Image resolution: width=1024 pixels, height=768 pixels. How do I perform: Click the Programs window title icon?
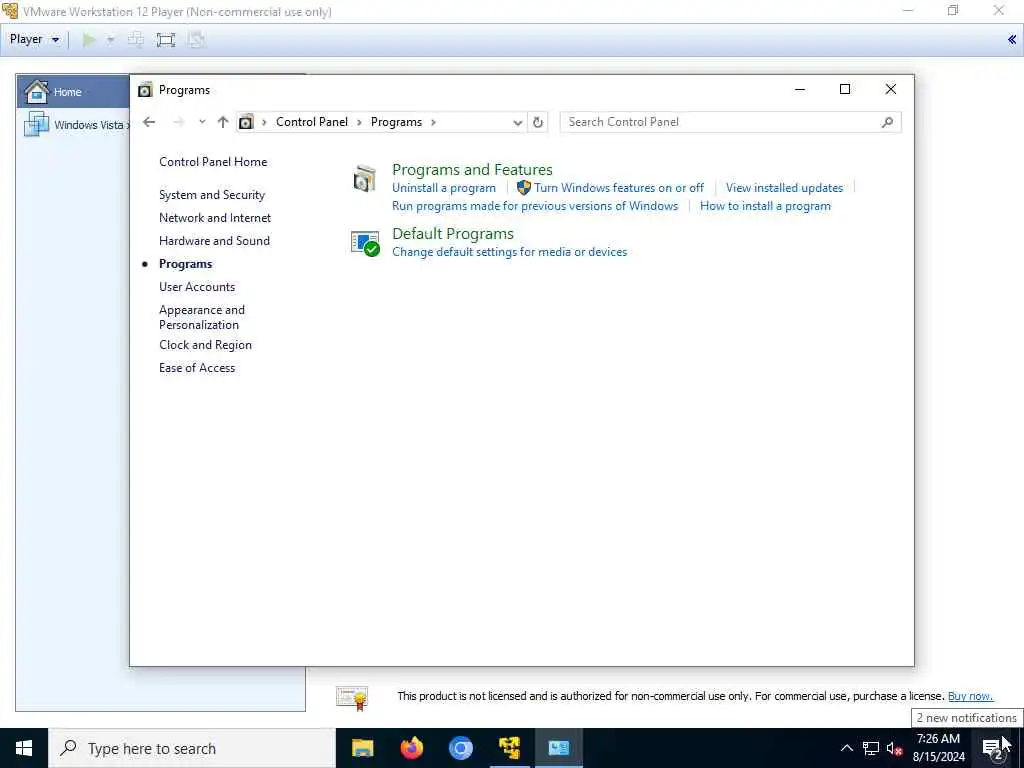[x=145, y=90]
